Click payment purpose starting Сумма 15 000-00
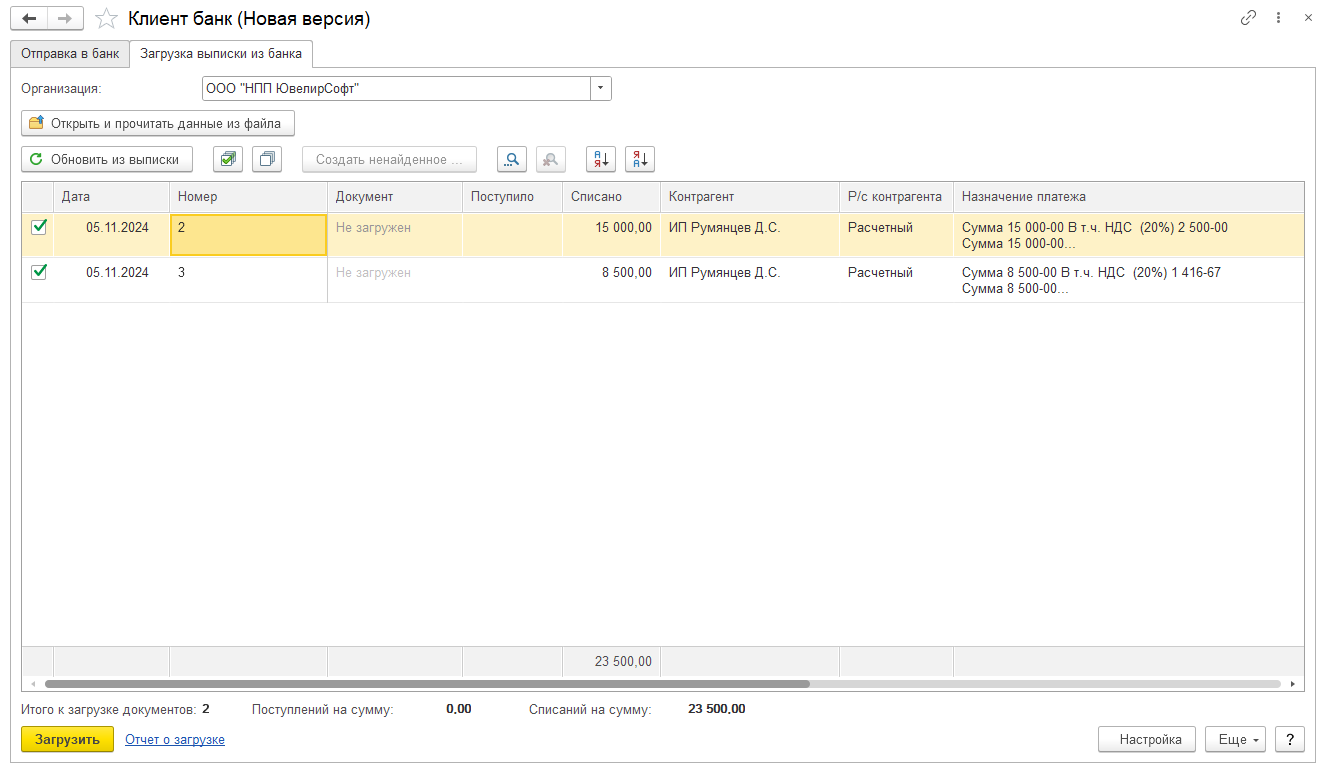1320x768 pixels. [1128, 235]
